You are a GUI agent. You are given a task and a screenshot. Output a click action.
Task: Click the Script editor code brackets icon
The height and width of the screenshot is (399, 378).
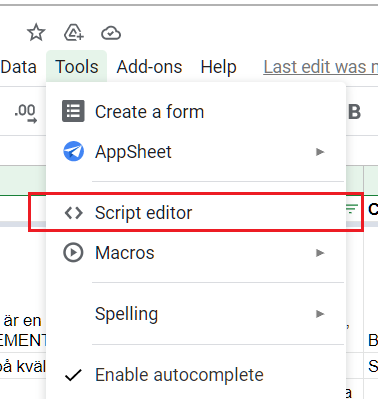(74, 213)
